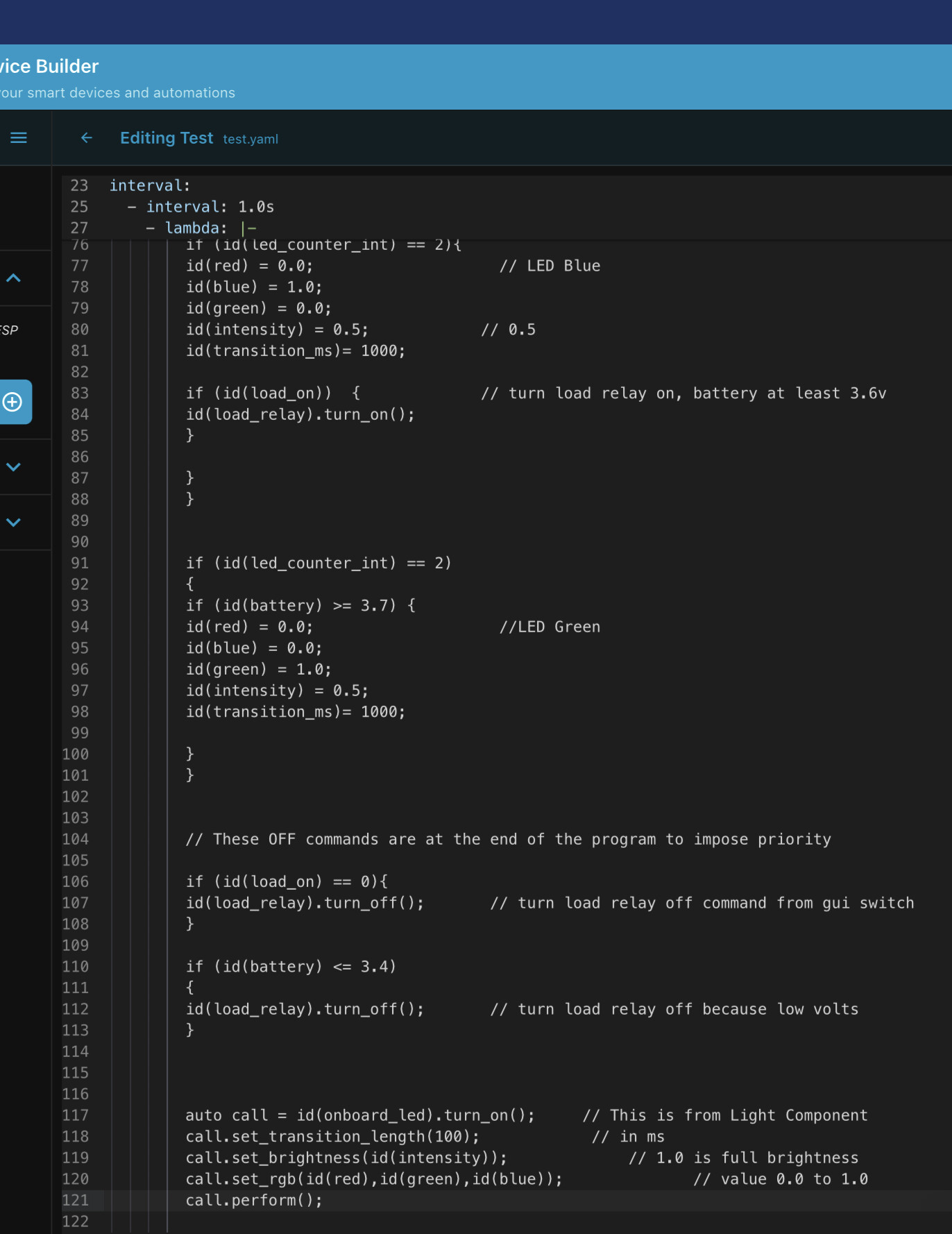Image resolution: width=952 pixels, height=1234 pixels.
Task: Click the test.yaml filename label
Action: pos(250,140)
